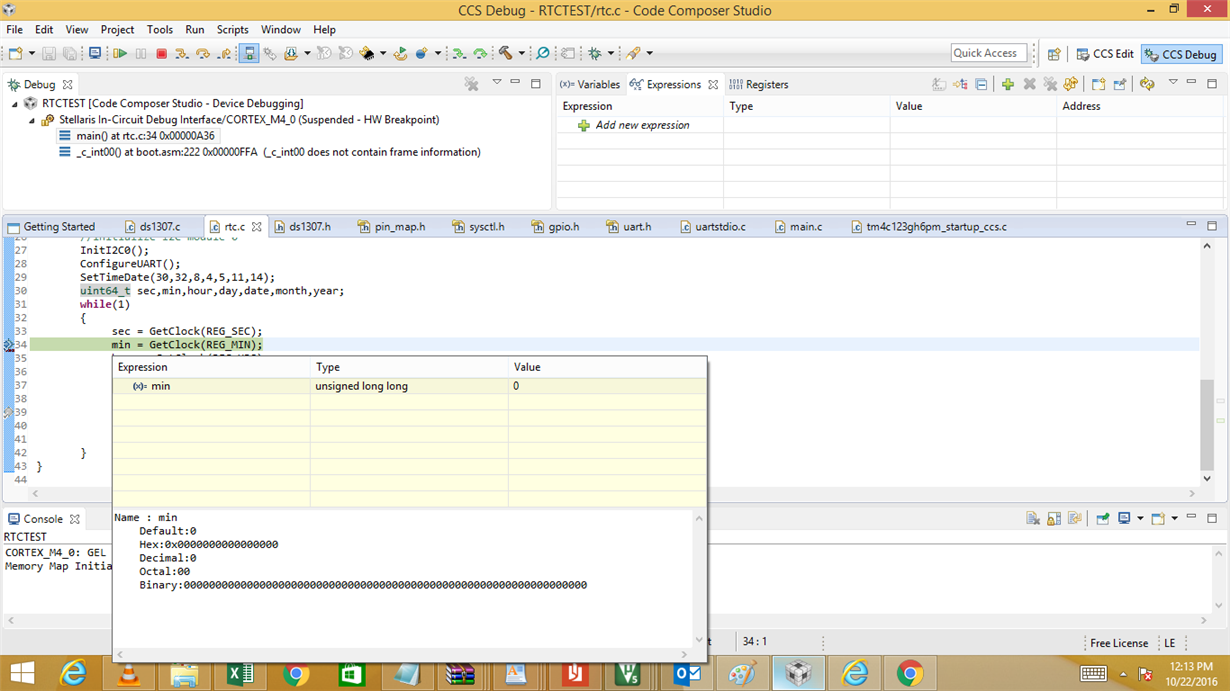1230x691 pixels.
Task: Click the 'min' expression row in hover popup
Action: [409, 386]
